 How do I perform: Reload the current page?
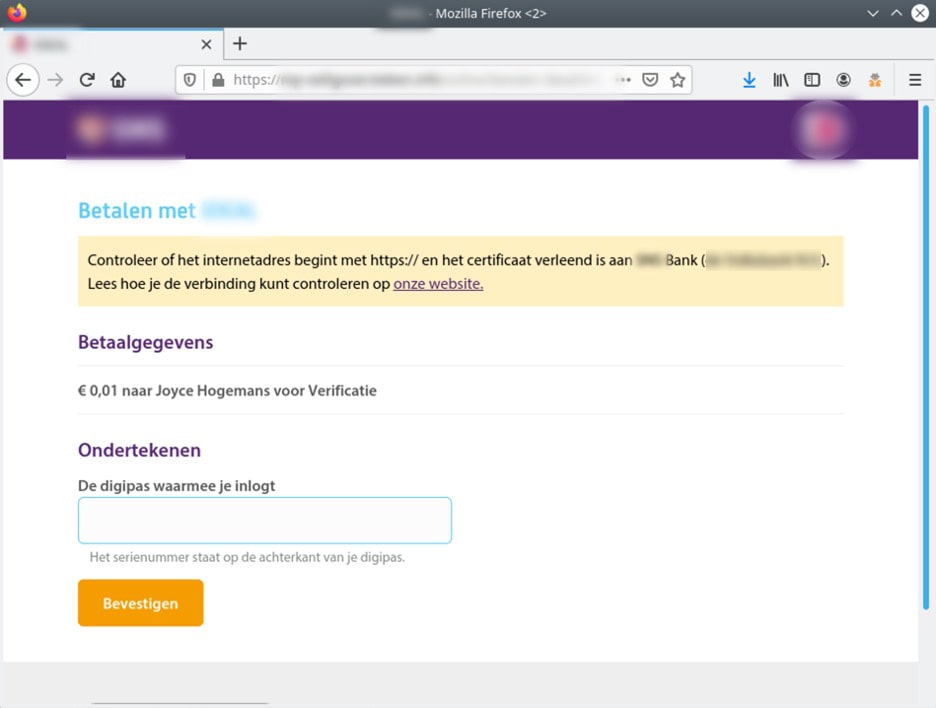pos(87,80)
